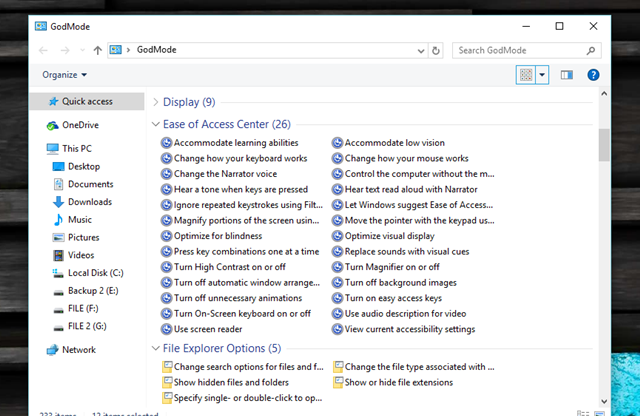640x416 pixels.
Task: Open Show hidden files and folders
Action: tap(231, 382)
